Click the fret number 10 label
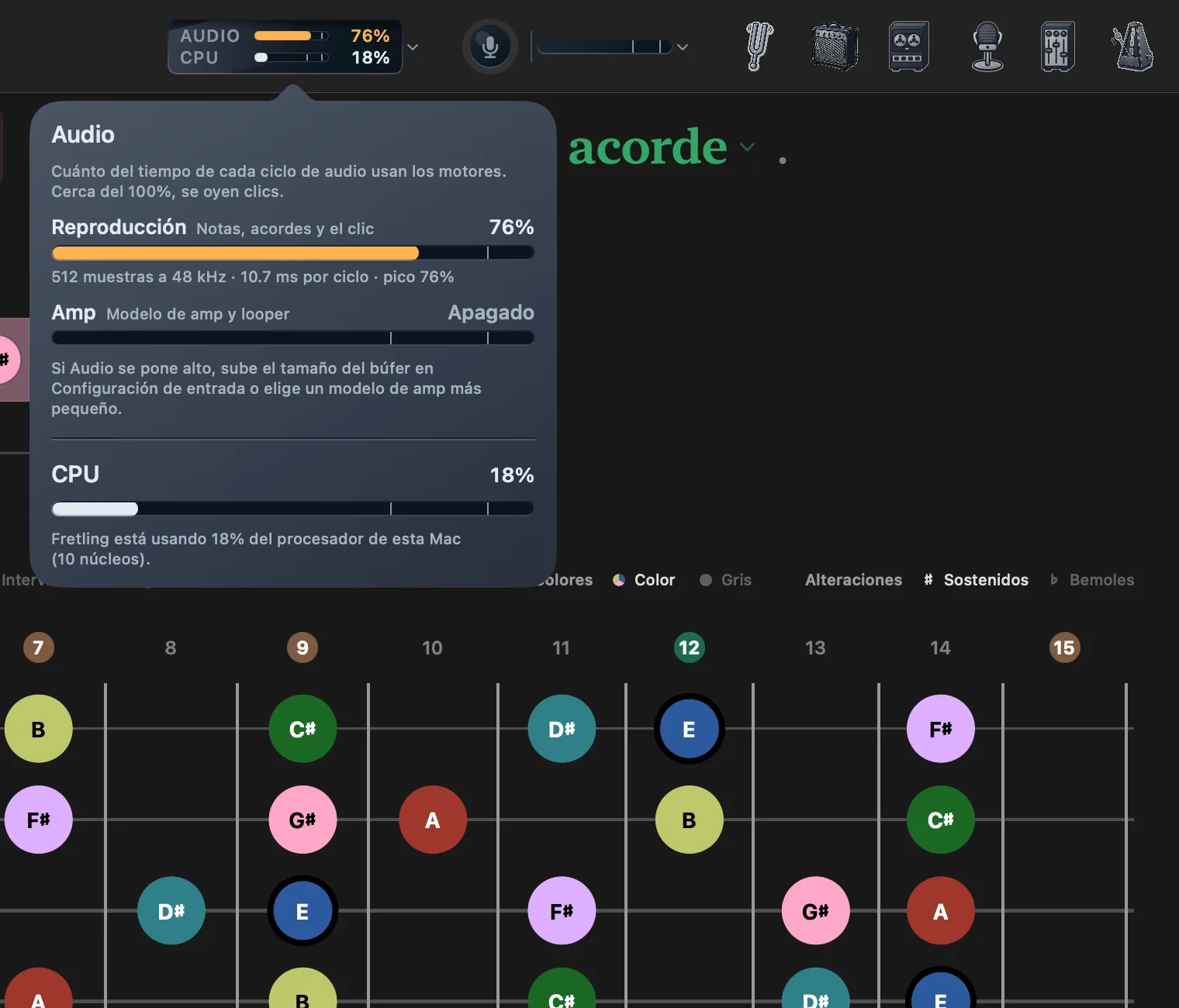This screenshot has width=1179, height=1008. click(432, 647)
